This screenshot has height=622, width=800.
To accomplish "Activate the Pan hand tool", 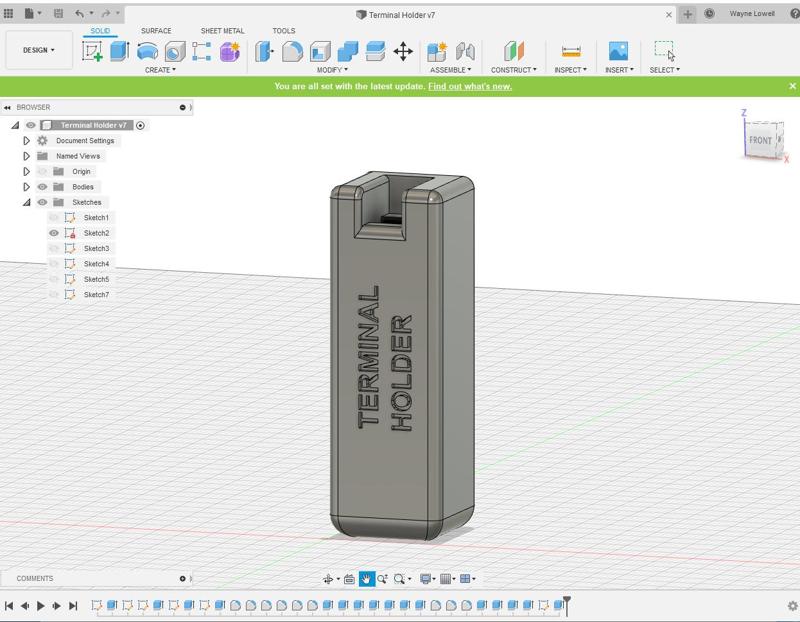I will 367,579.
